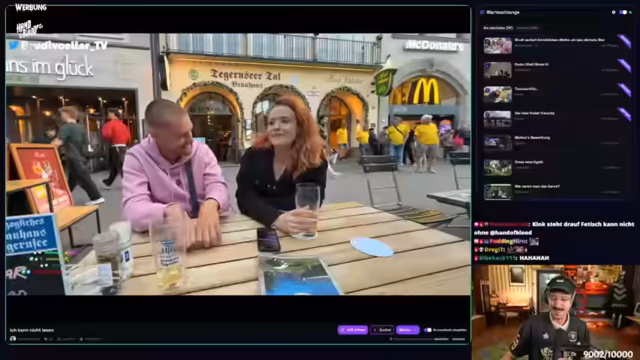Switch to the tab right of 'Als nächstes'
The height and width of the screenshot is (360, 640).
click(x=528, y=28)
